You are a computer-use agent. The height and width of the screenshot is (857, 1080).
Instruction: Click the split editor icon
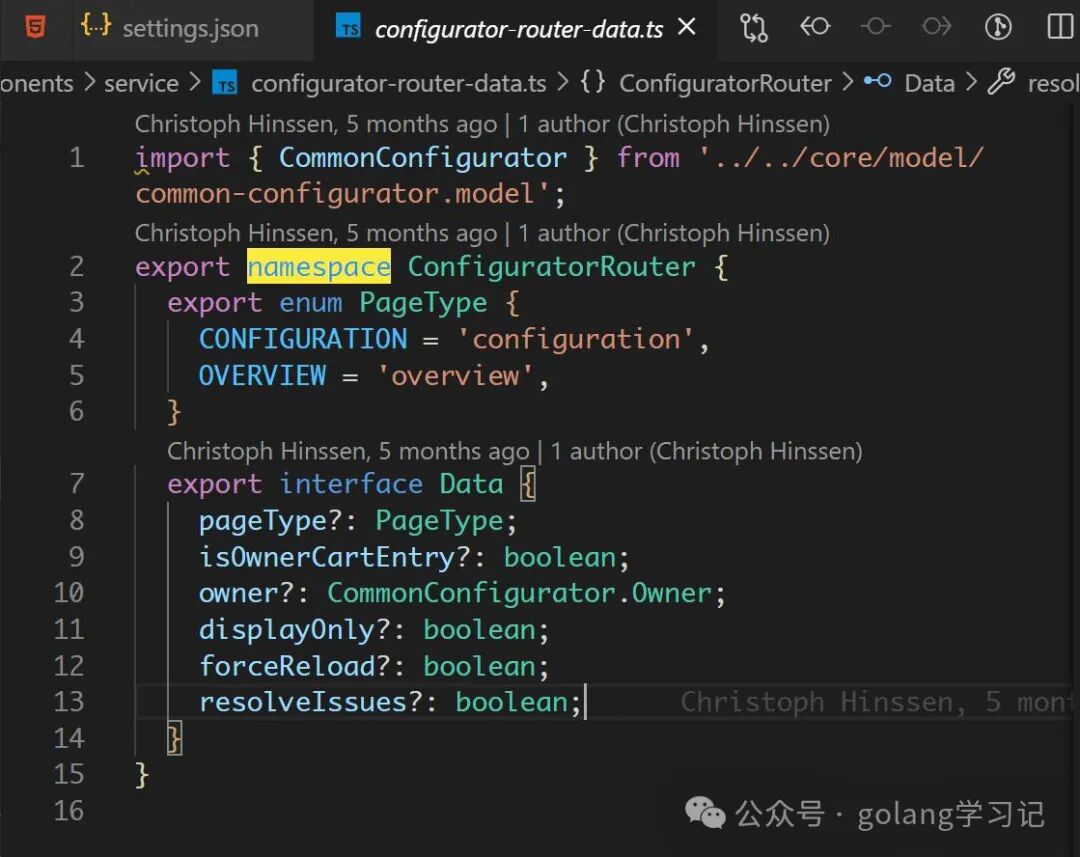(1060, 27)
